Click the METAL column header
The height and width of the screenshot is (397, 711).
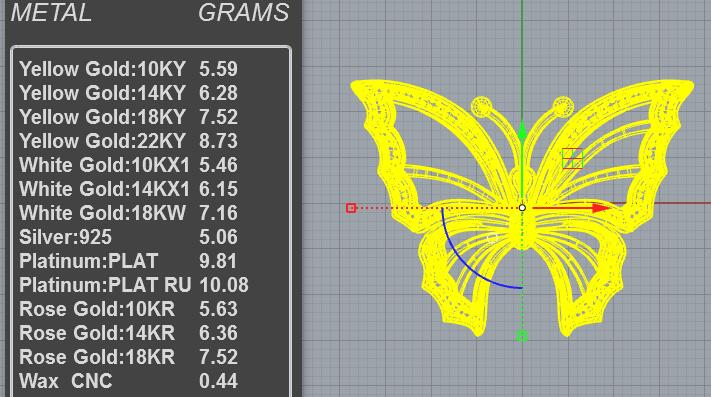point(51,12)
